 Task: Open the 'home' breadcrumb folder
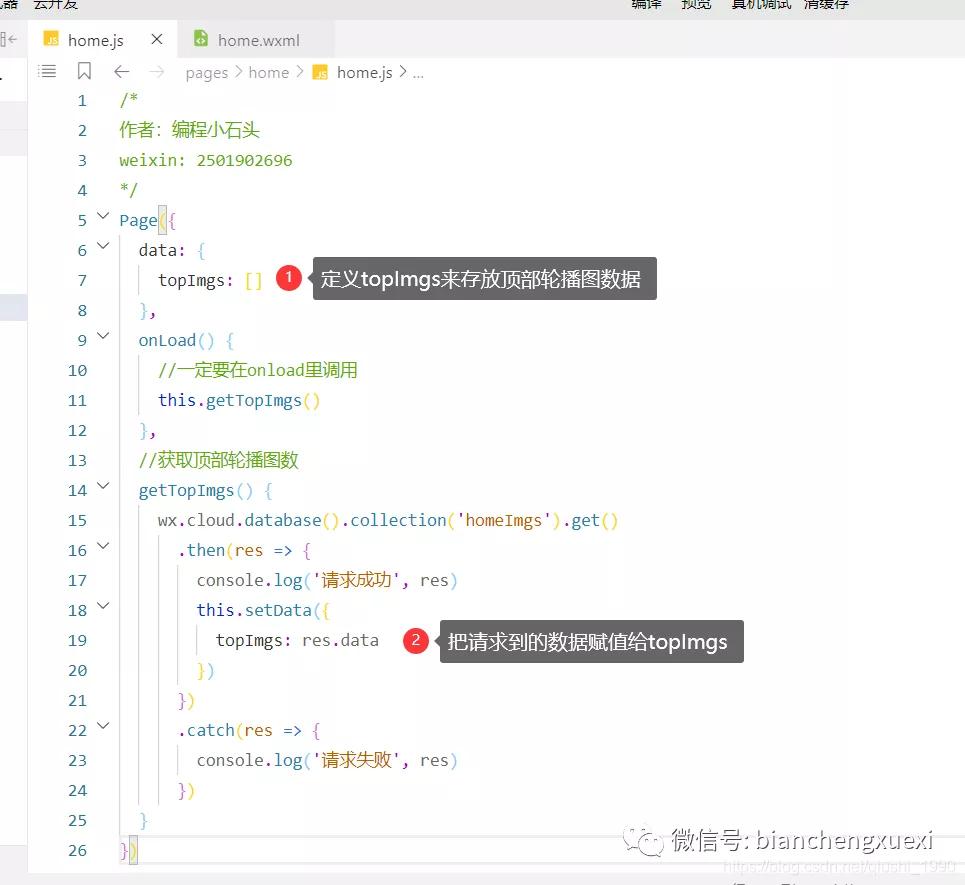point(268,72)
